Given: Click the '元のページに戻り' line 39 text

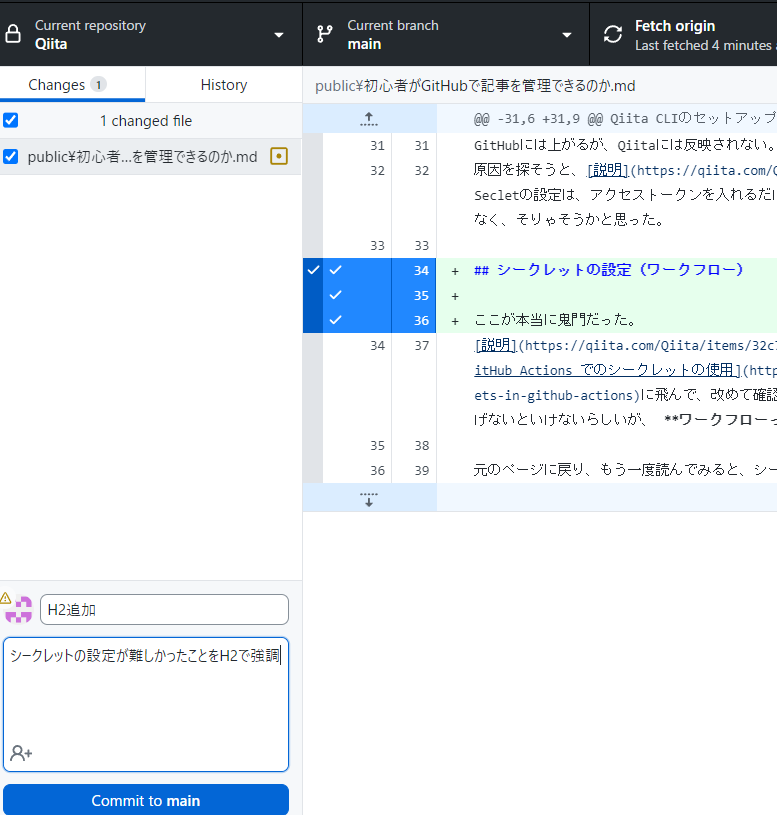Looking at the screenshot, I should (625, 470).
